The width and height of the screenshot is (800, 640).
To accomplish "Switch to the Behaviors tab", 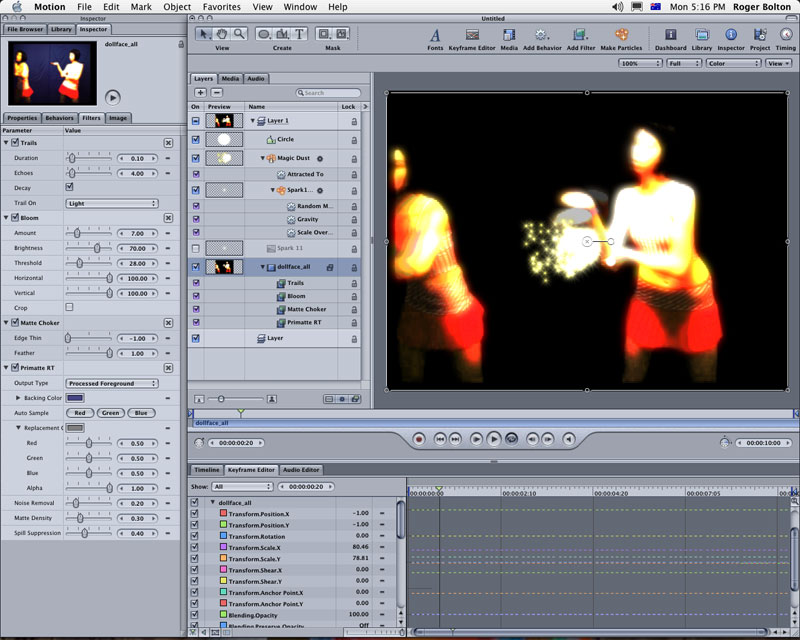I will pyautogui.click(x=60, y=118).
